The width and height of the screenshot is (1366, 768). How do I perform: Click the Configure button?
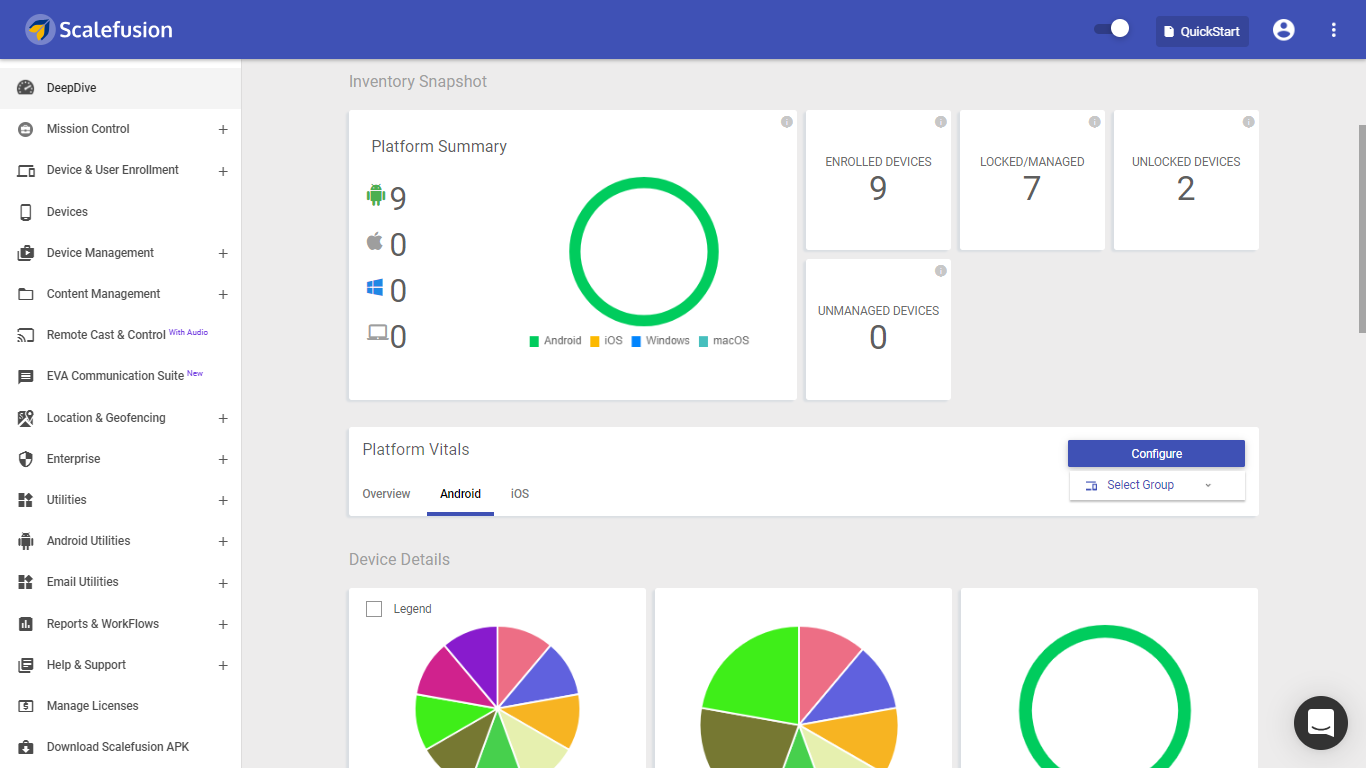click(x=1156, y=454)
